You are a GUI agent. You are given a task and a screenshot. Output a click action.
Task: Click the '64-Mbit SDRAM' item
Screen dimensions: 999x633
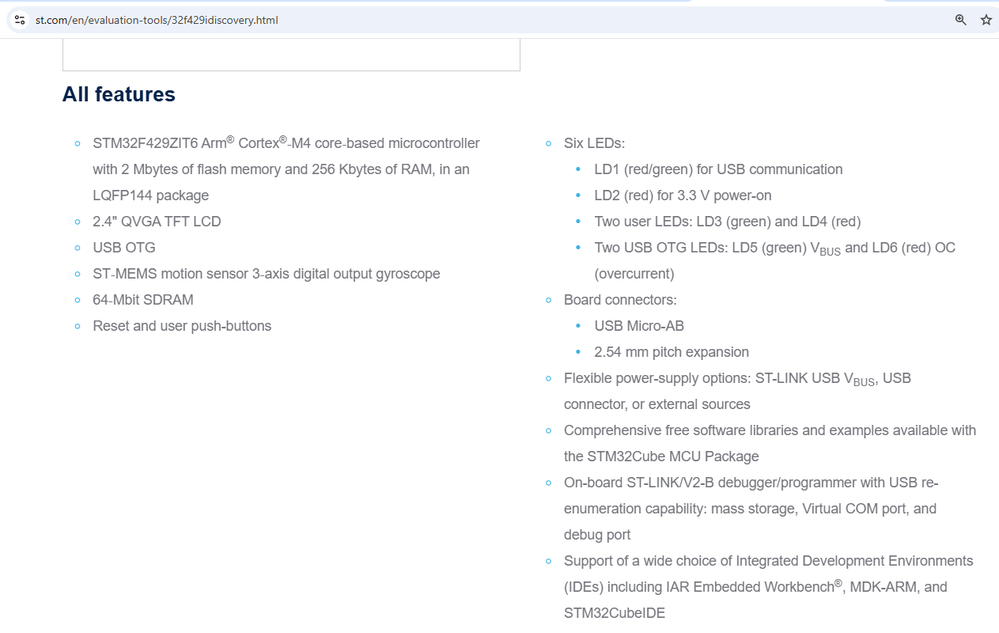(x=143, y=300)
